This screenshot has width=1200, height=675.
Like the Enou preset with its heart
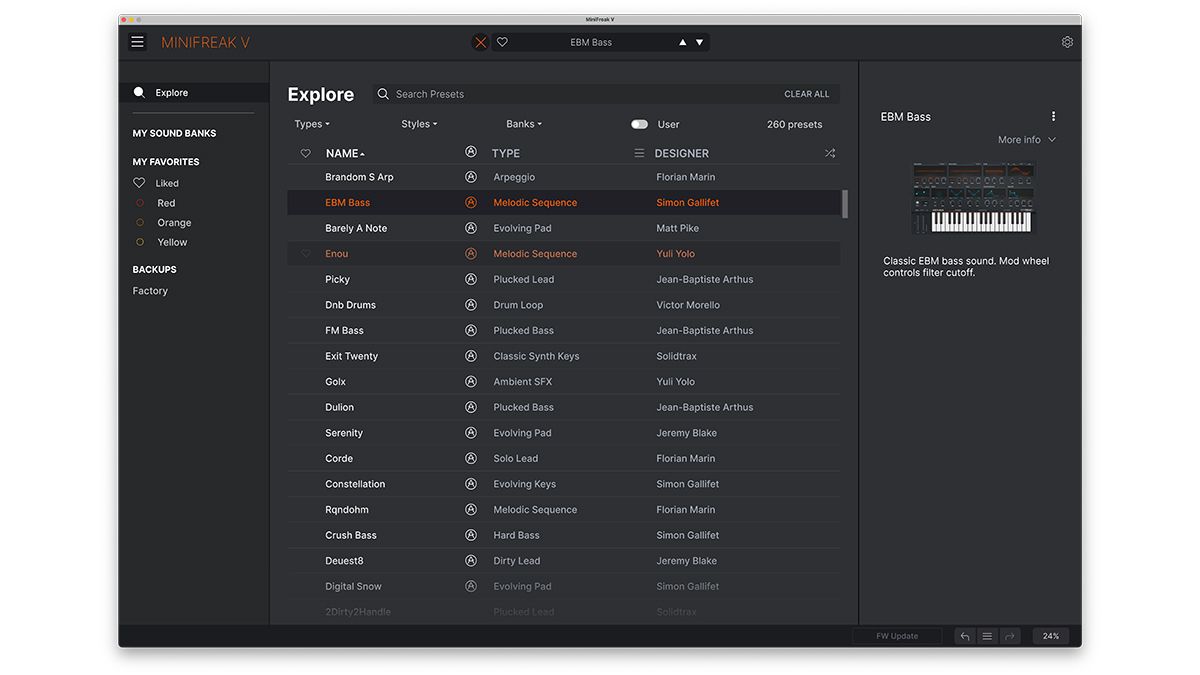coord(306,254)
